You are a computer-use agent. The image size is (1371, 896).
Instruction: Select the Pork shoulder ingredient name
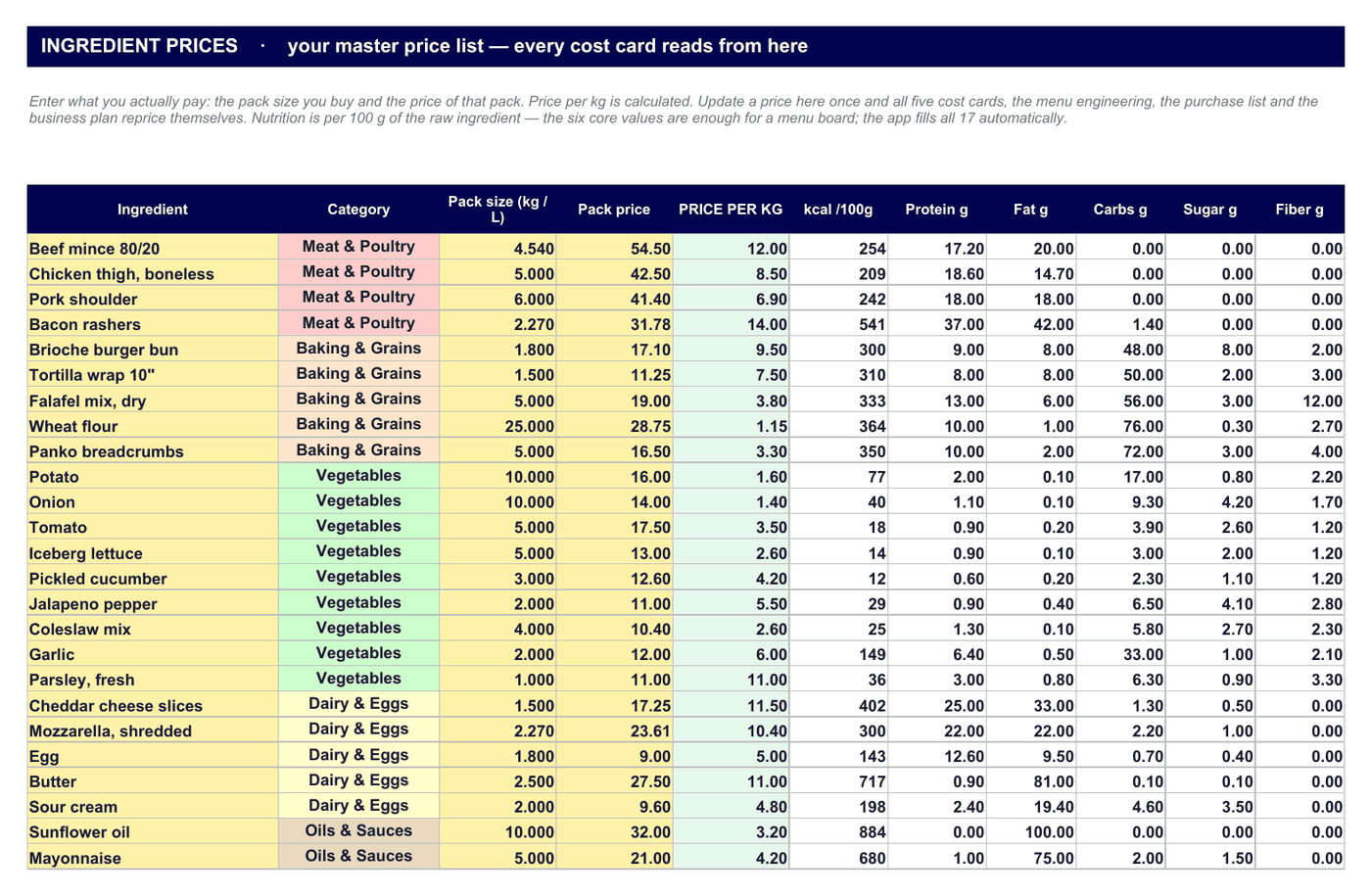pyautogui.click(x=153, y=300)
